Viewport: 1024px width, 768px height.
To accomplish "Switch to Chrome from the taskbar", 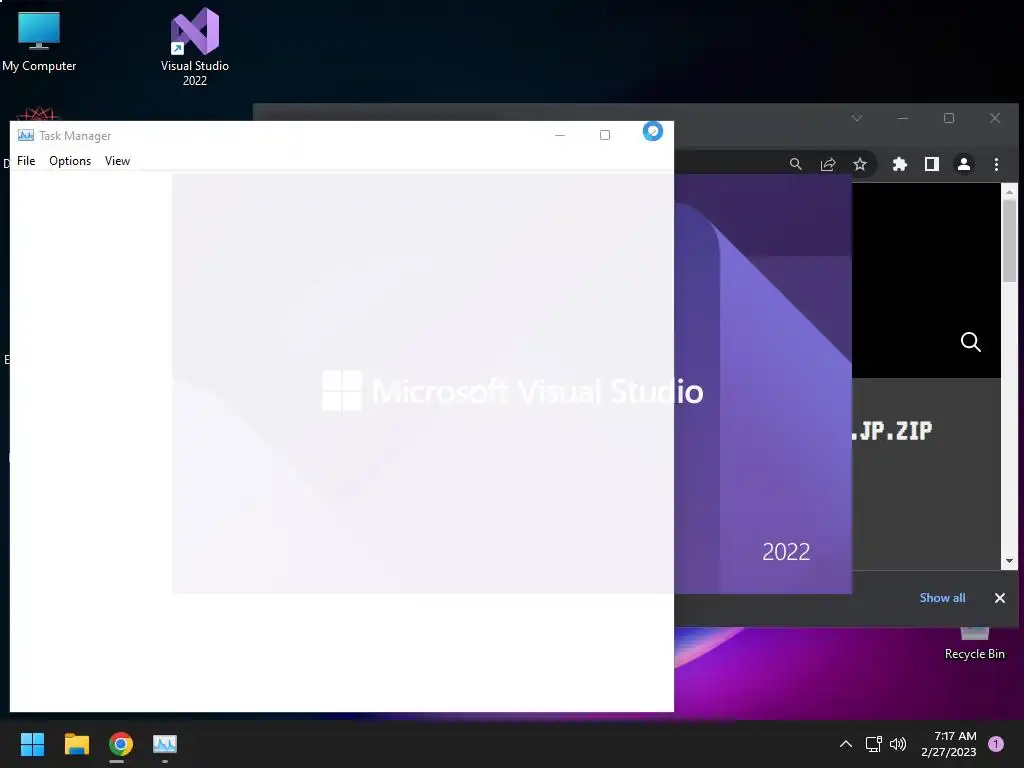I will (x=121, y=744).
